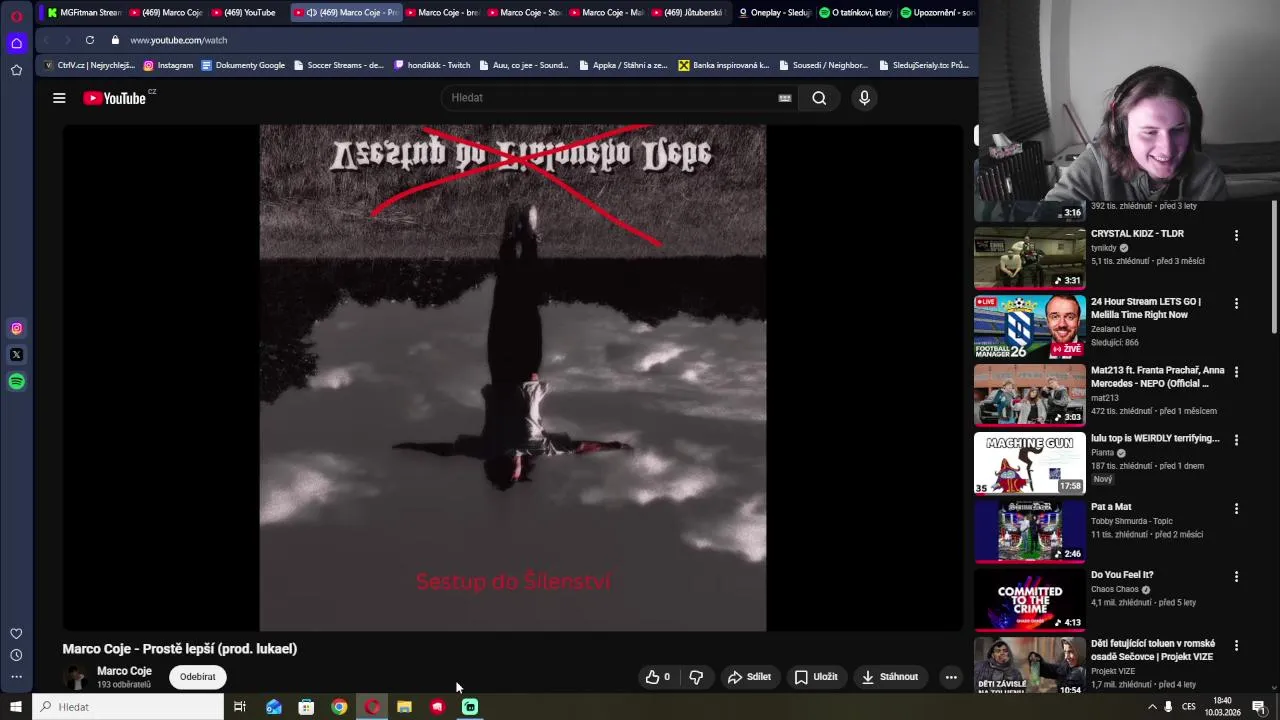1280x720 pixels.
Task: Open options for Děti fetující toluen video
Action: coord(1236,646)
